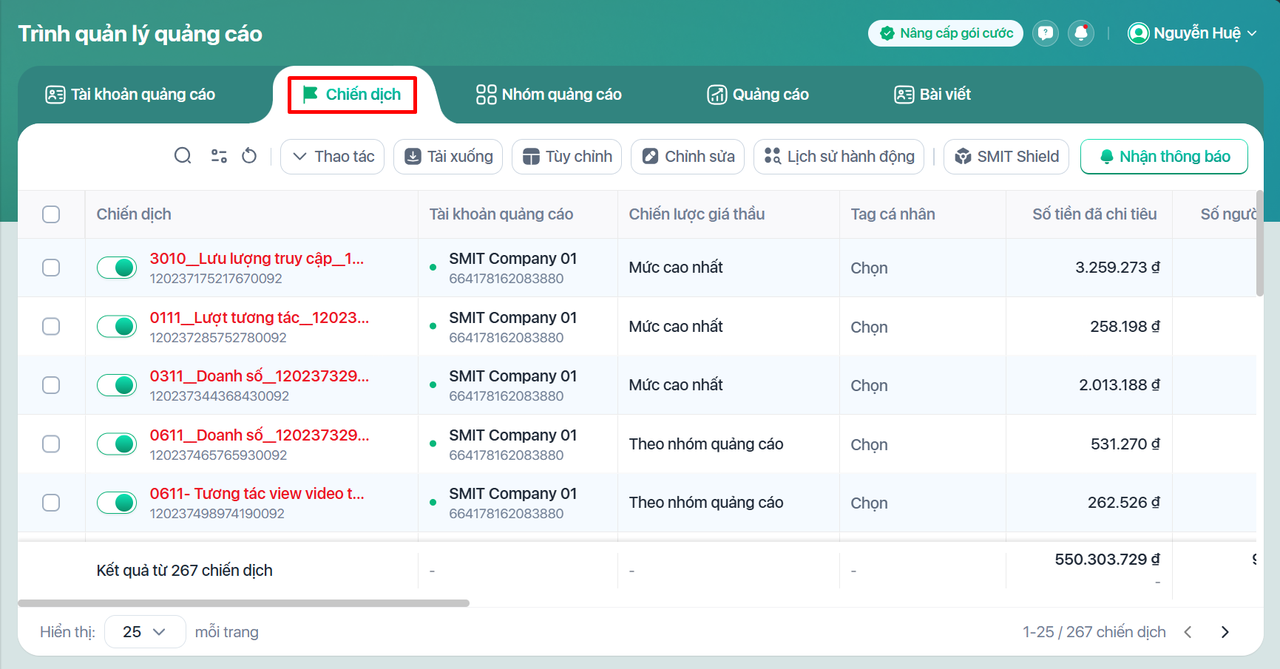The width and height of the screenshot is (1280, 669).
Task: Toggle off the 3010__Lưu lượng truy cập campaign
Action: (x=117, y=268)
